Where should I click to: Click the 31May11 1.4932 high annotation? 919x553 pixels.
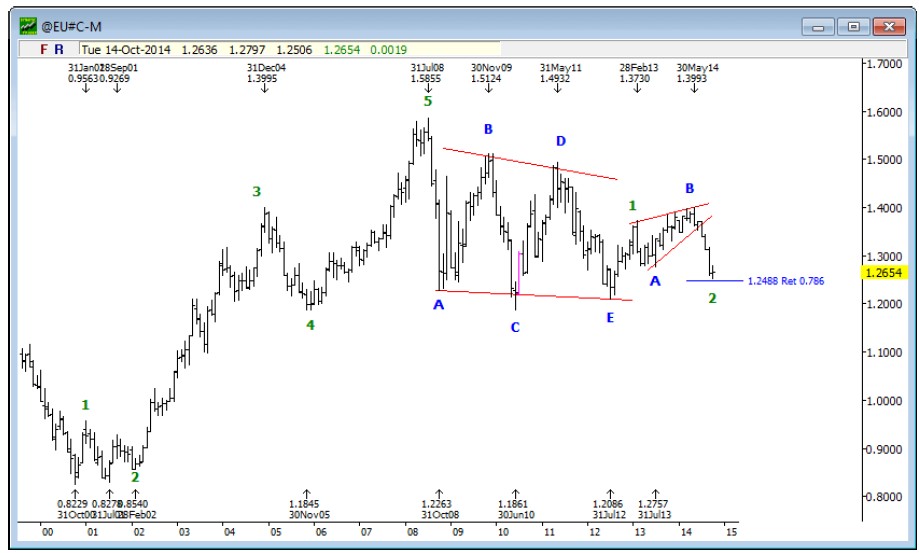(x=561, y=73)
